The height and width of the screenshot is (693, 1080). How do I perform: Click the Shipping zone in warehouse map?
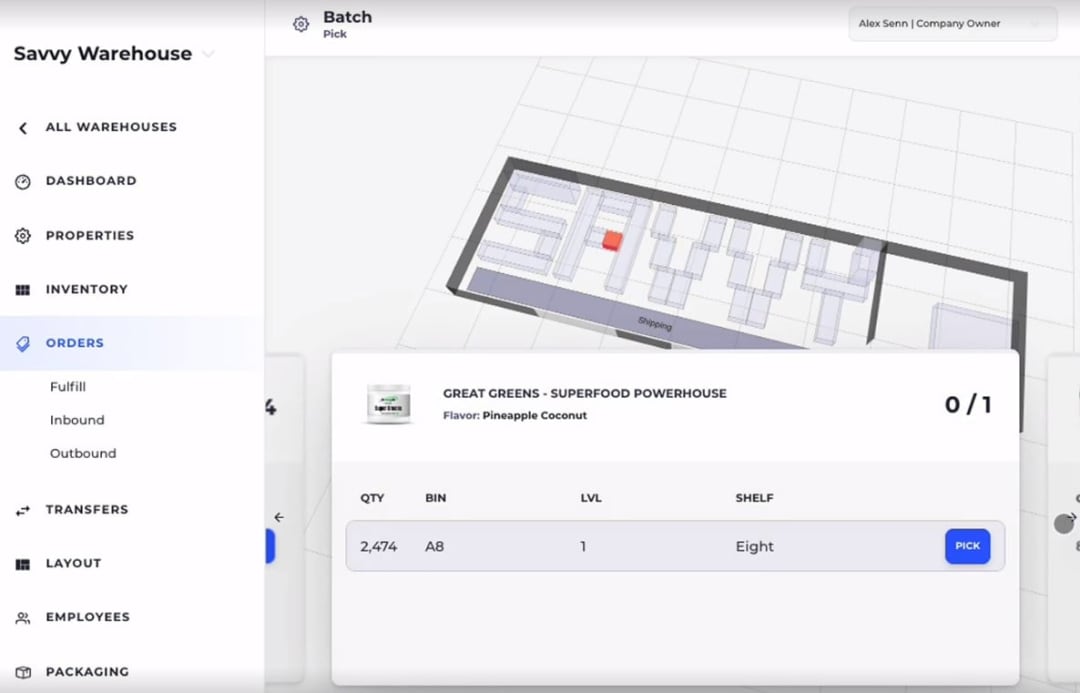pyautogui.click(x=654, y=322)
